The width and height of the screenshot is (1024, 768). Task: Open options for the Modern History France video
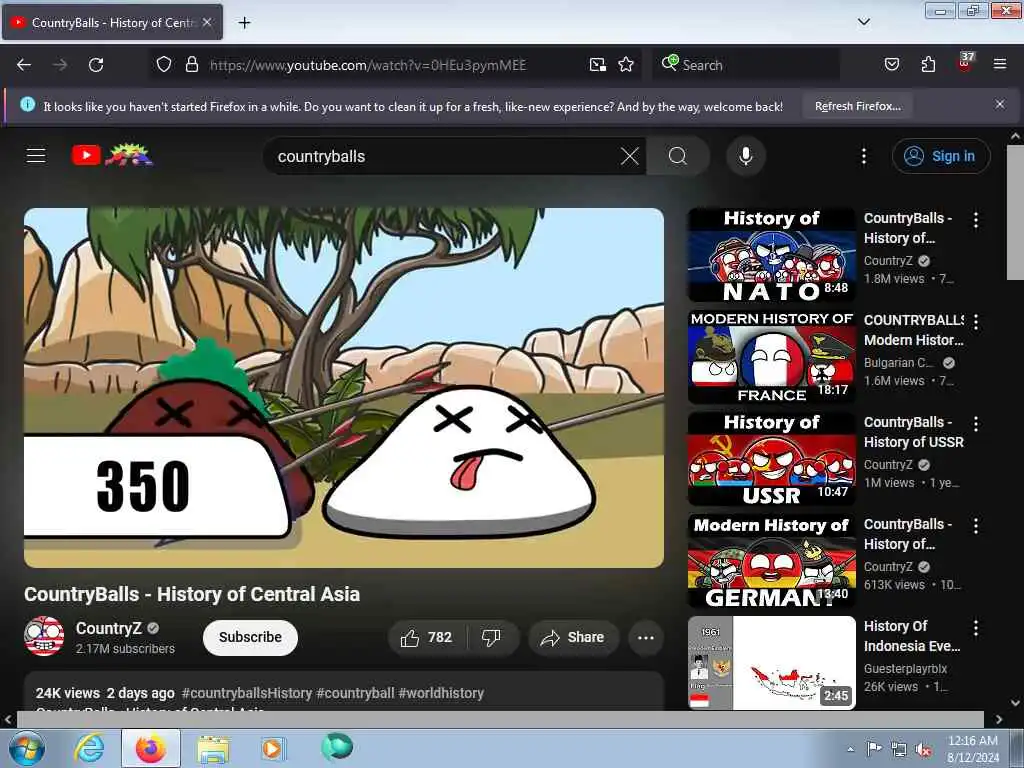[976, 322]
